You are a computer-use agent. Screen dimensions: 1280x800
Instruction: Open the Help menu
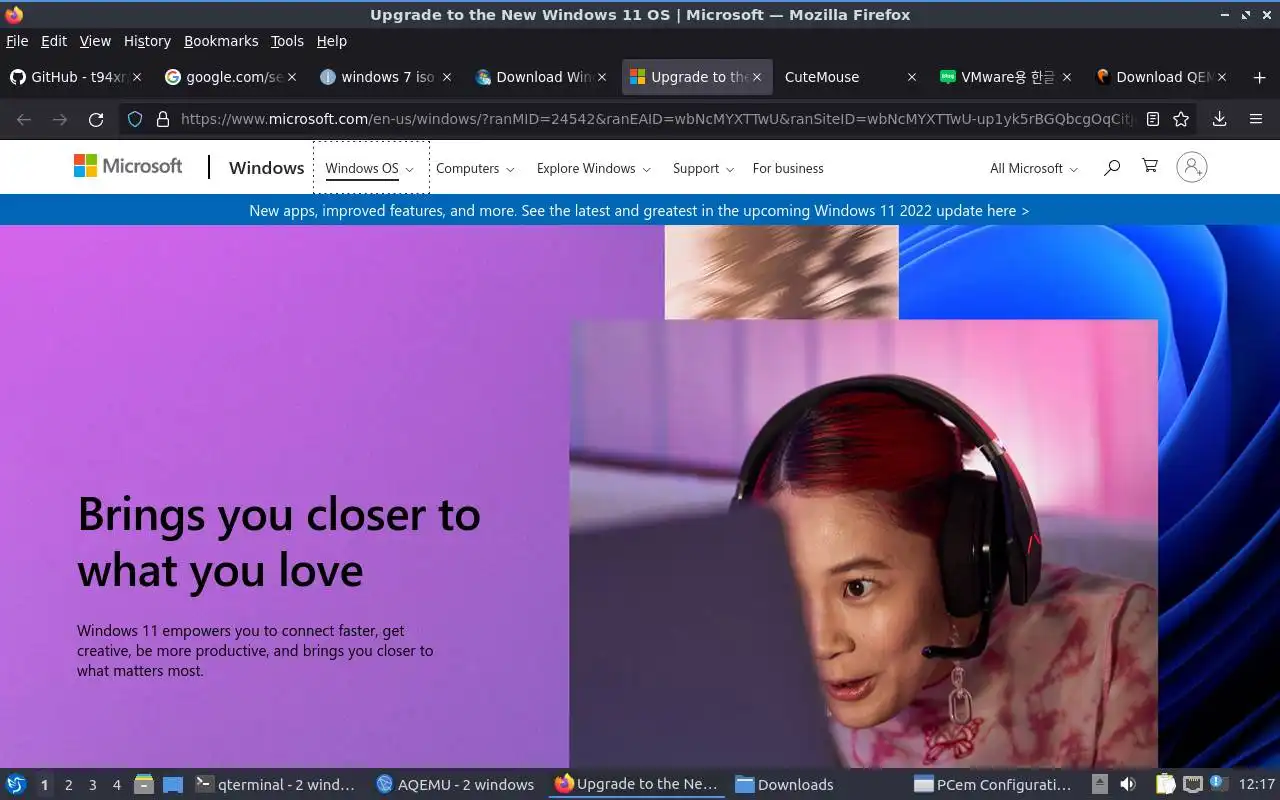[331, 41]
